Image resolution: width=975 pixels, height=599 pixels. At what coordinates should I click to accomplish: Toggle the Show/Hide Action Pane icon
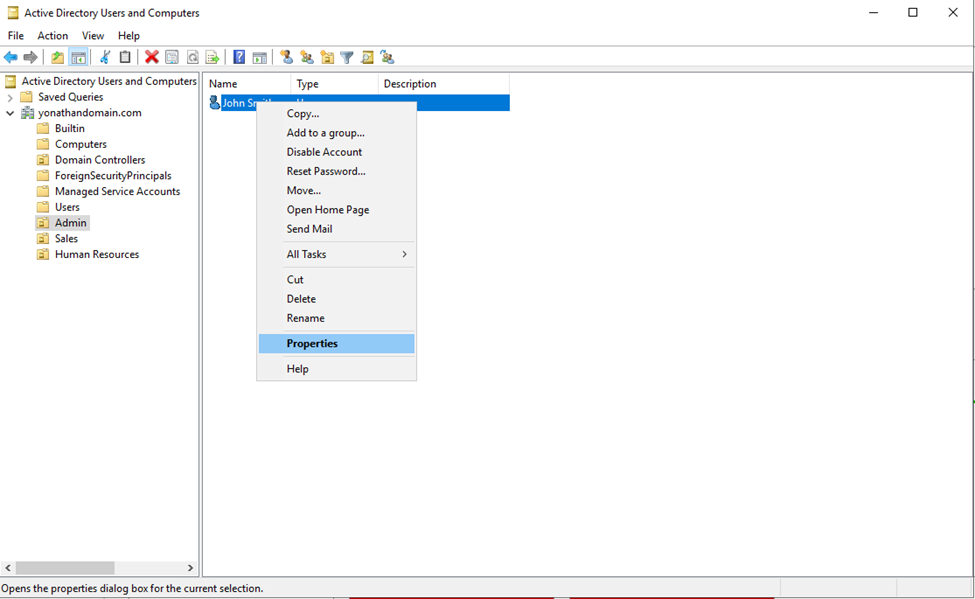coord(260,57)
